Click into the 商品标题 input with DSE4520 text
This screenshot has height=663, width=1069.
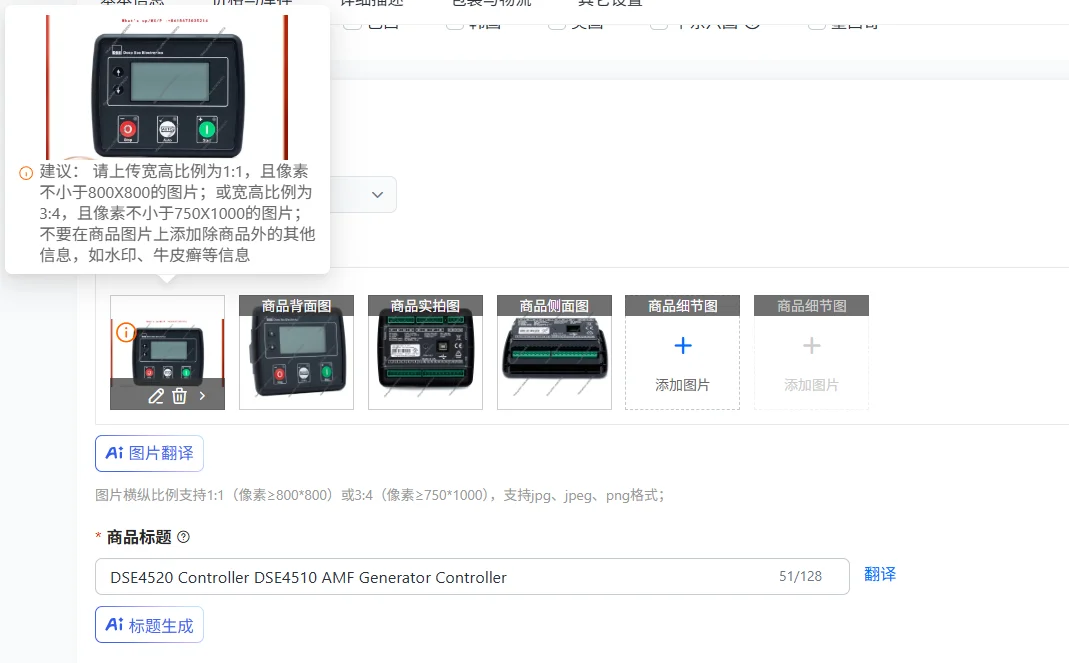(x=472, y=576)
